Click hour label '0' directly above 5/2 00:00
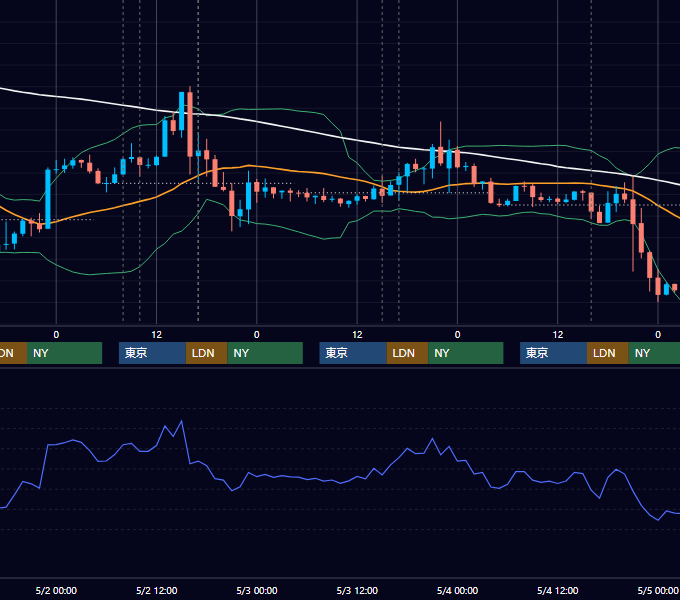 click(x=56, y=335)
